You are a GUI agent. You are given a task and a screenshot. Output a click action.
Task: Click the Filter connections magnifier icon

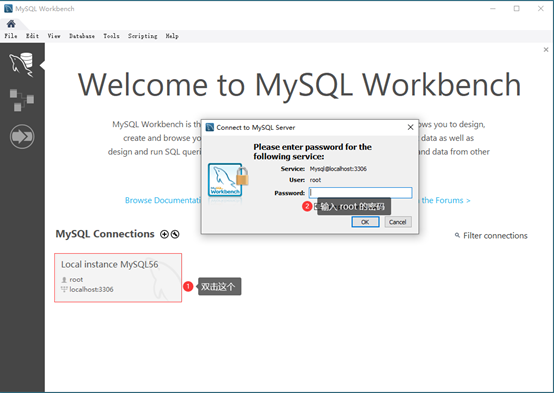click(457, 235)
